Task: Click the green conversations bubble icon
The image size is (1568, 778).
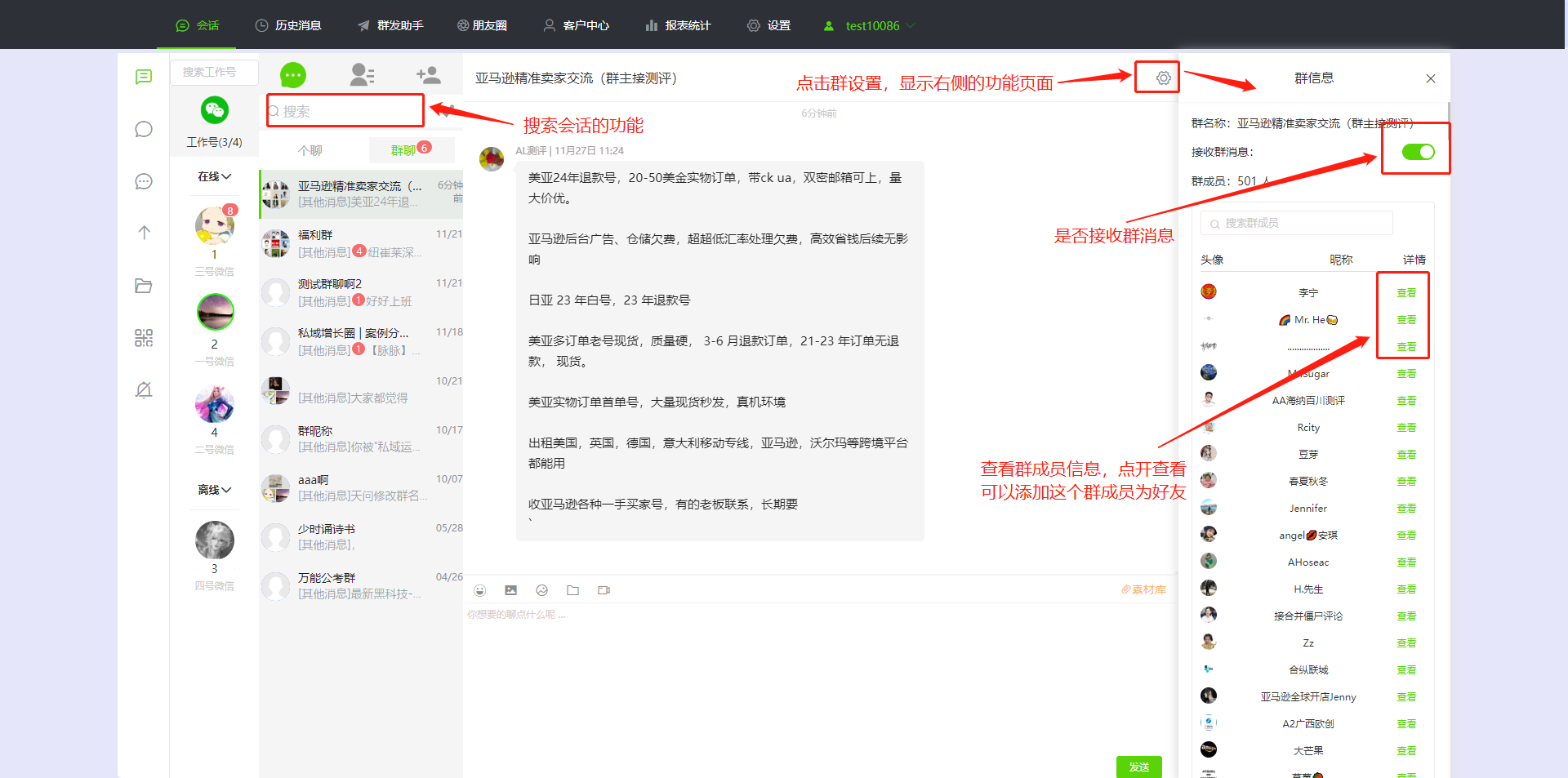Action: [x=293, y=75]
